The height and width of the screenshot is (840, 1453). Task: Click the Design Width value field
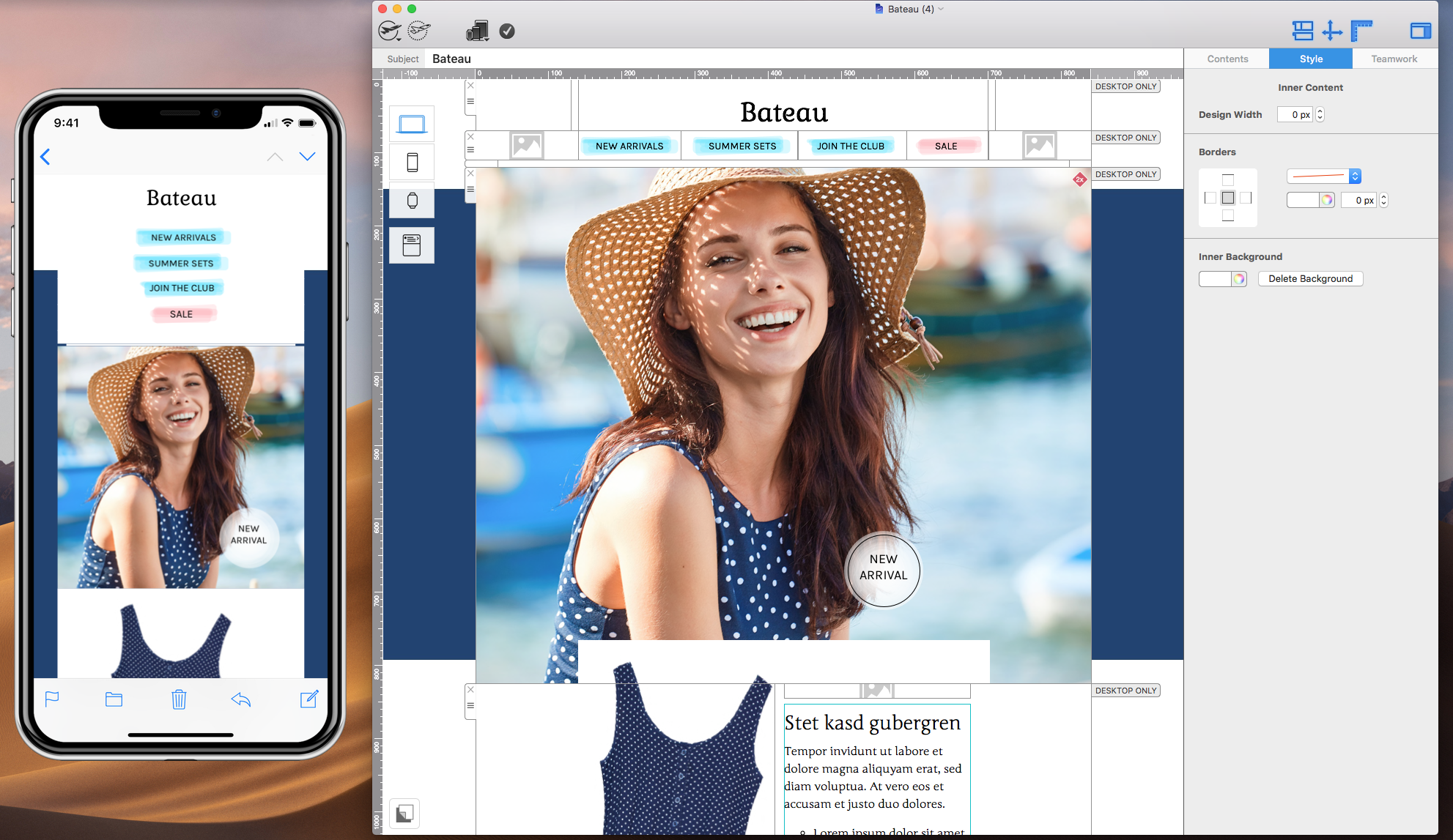click(x=1296, y=114)
